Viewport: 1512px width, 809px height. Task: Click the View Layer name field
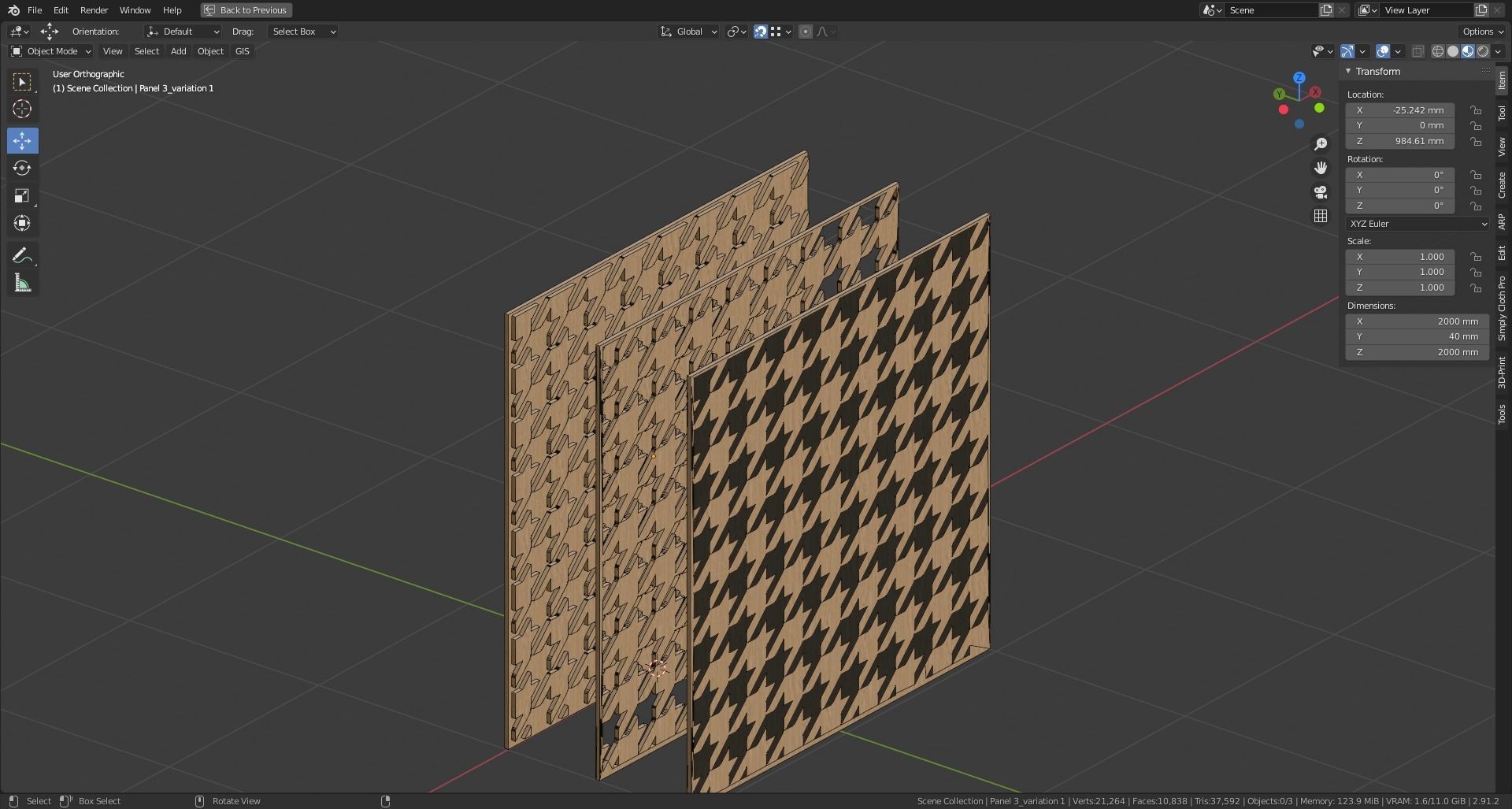coord(1425,10)
